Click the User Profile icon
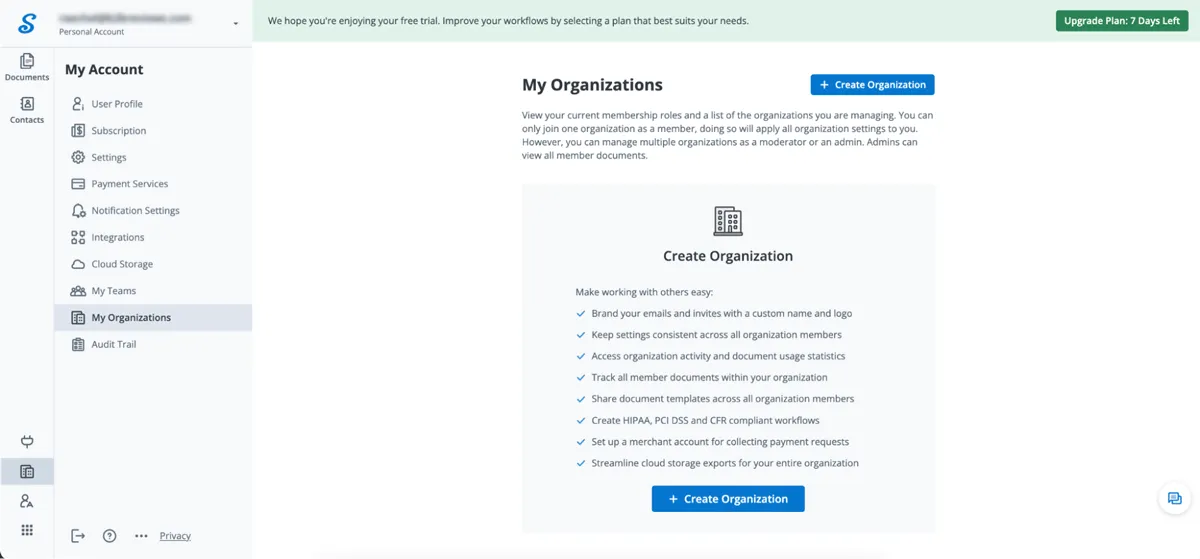The height and width of the screenshot is (559, 1200). (78, 104)
